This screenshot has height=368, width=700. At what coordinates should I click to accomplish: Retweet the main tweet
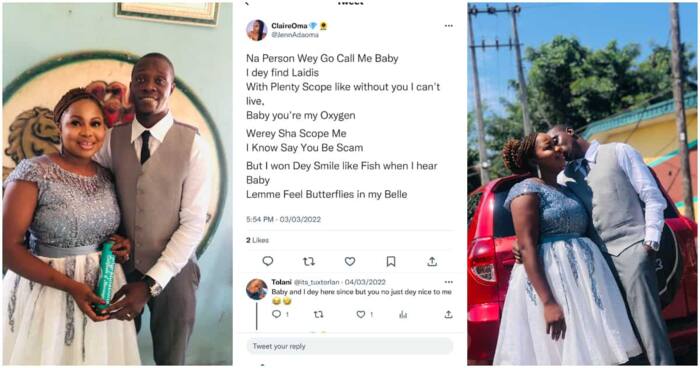[309, 261]
